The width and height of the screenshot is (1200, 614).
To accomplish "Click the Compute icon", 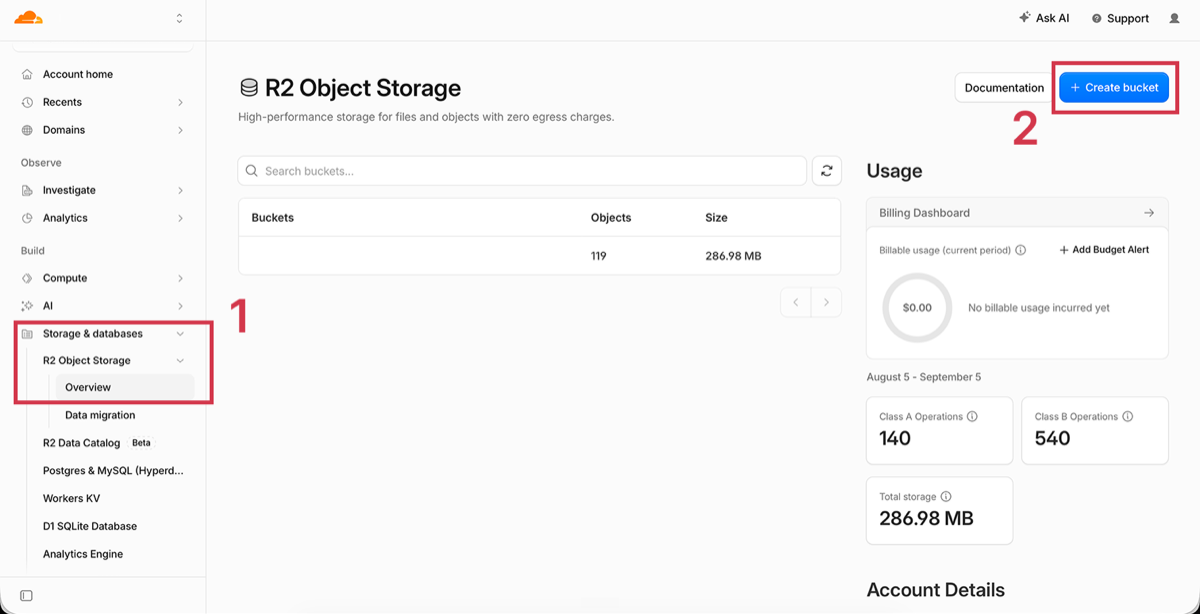I will coord(27,278).
